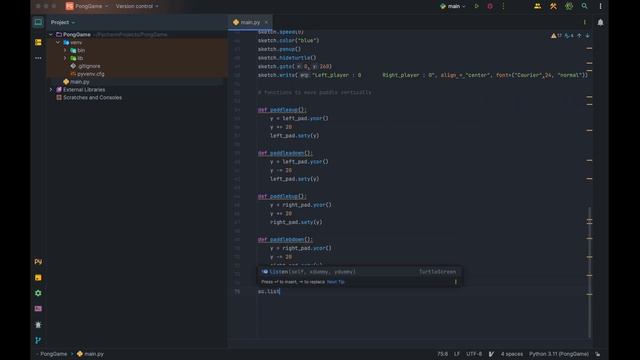
Task: Open the green gear Services tool window
Action: pos(38,293)
